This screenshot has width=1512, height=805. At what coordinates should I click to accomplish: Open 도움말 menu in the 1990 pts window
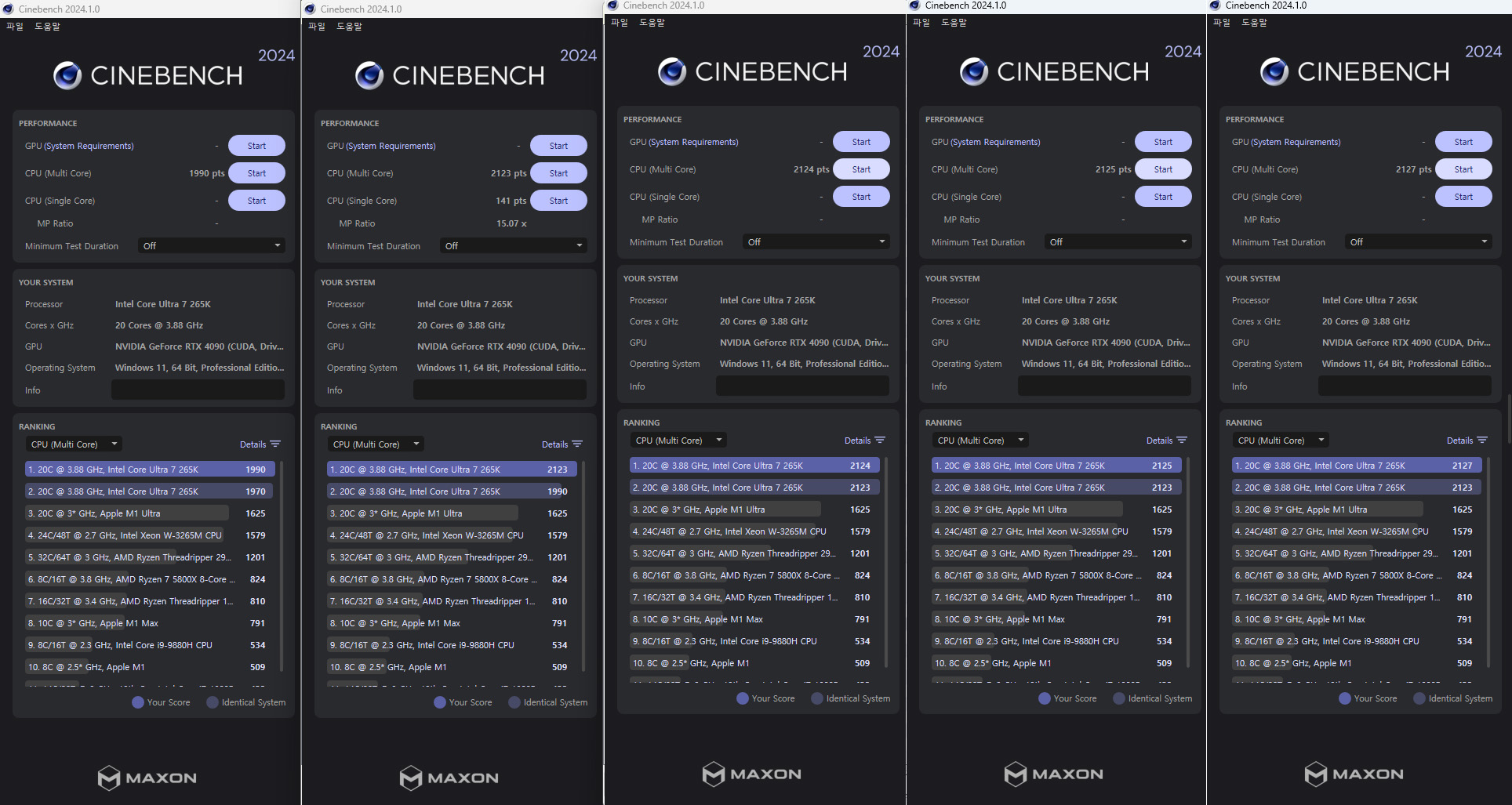coord(48,27)
